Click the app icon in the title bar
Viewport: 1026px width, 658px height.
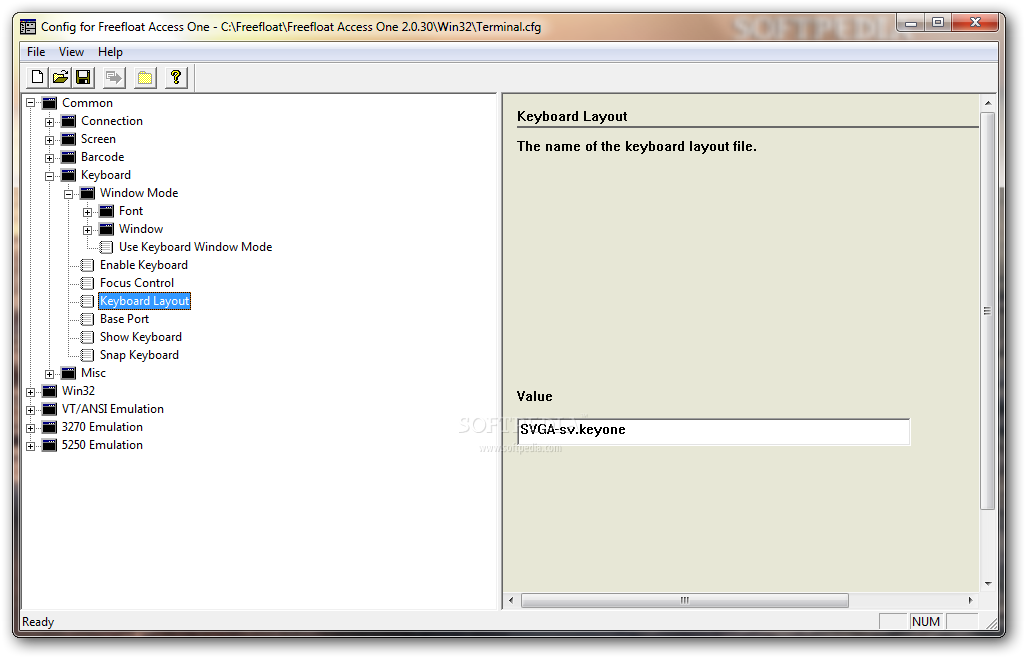pos(27,27)
